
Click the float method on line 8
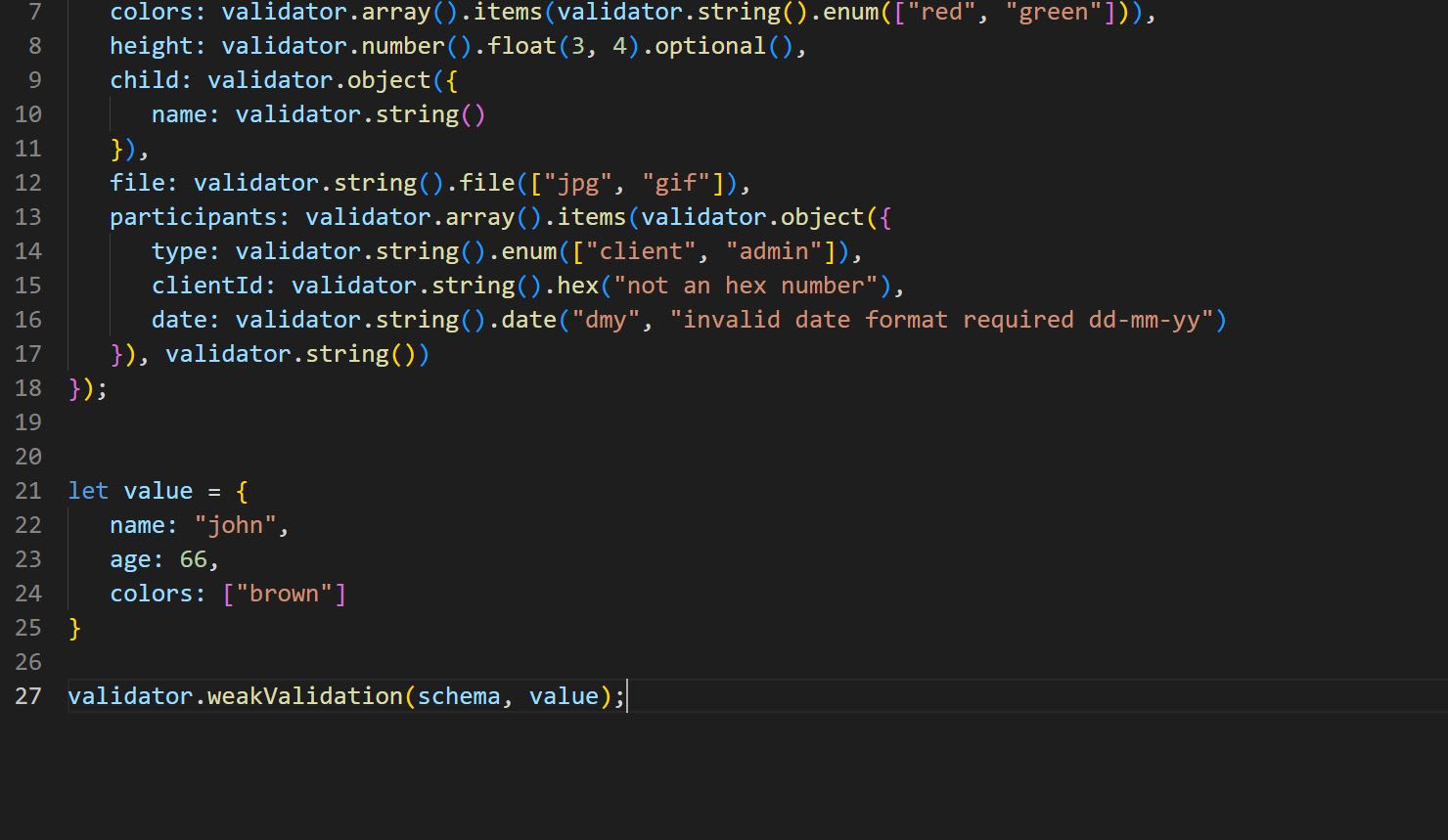click(x=522, y=46)
